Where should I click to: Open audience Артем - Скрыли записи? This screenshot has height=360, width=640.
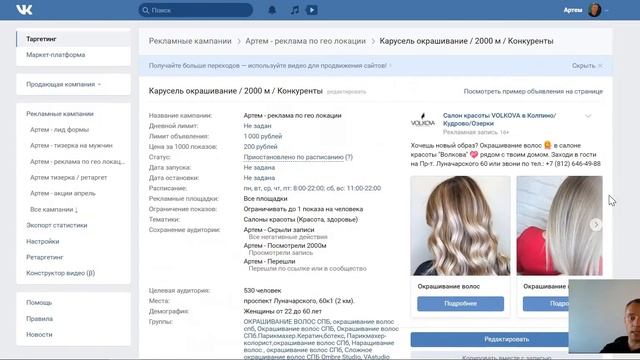(279, 230)
